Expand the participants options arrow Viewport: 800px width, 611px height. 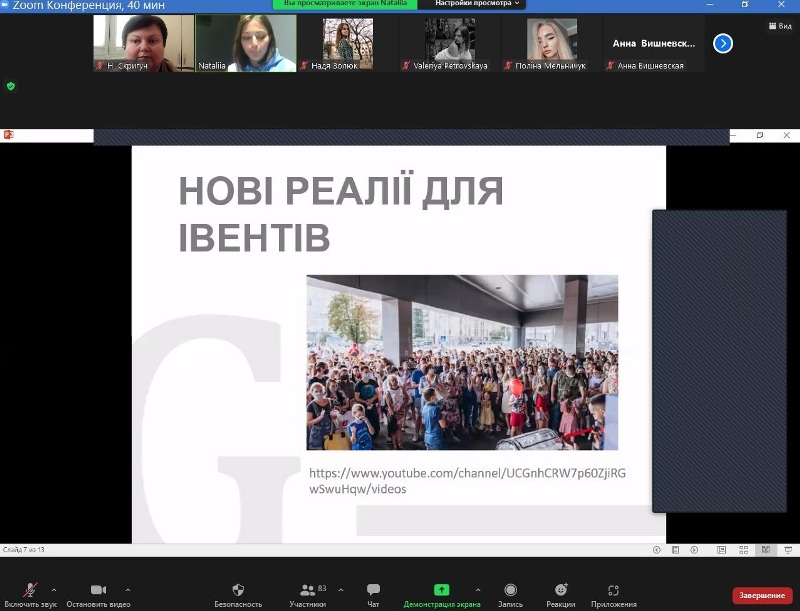point(341,589)
